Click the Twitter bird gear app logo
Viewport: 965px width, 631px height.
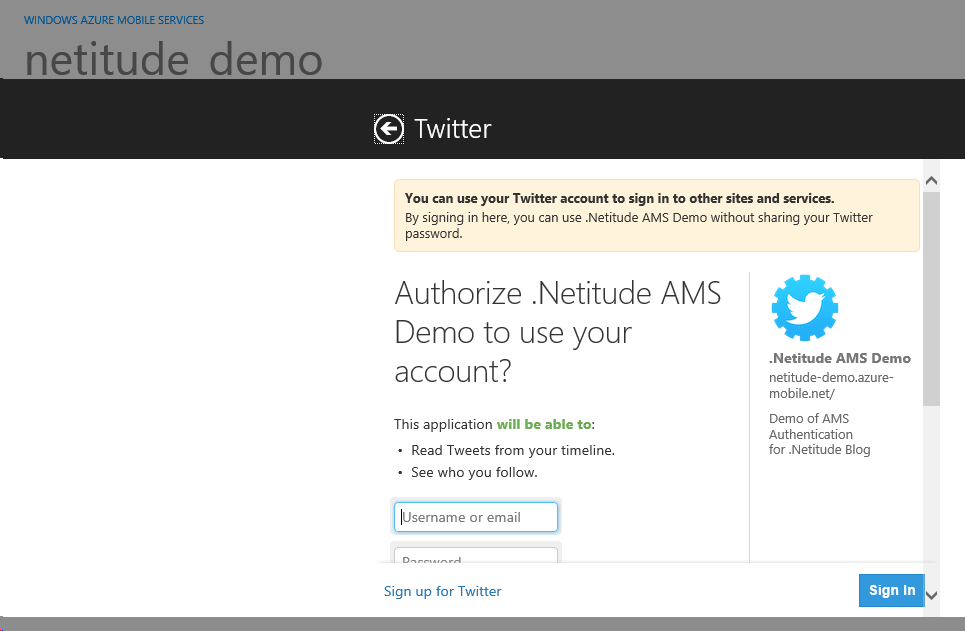(804, 307)
